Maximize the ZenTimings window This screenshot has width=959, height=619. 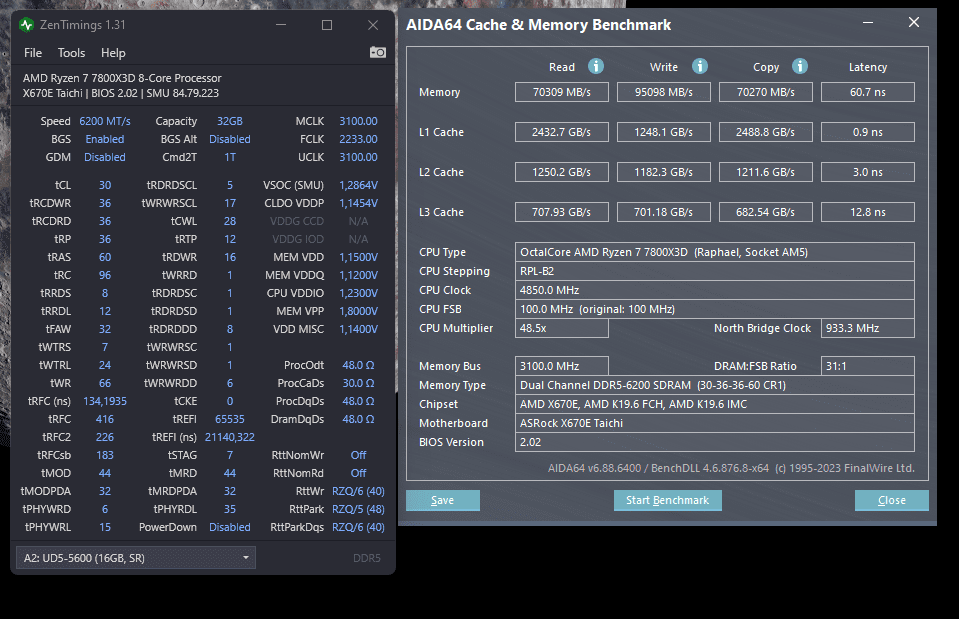coord(327,25)
